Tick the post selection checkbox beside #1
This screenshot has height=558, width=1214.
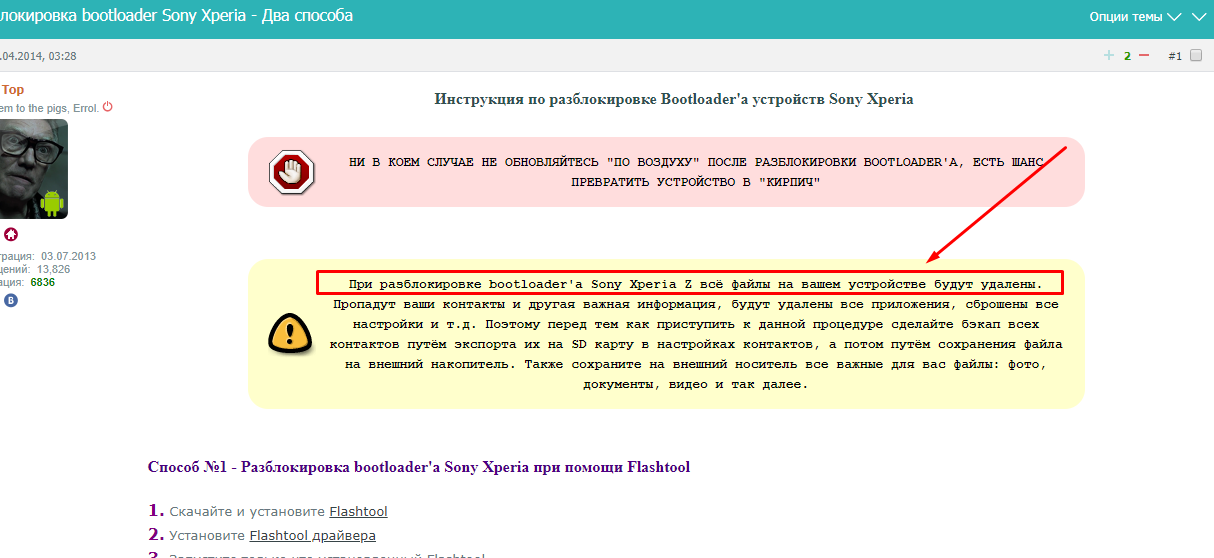(x=1196, y=56)
